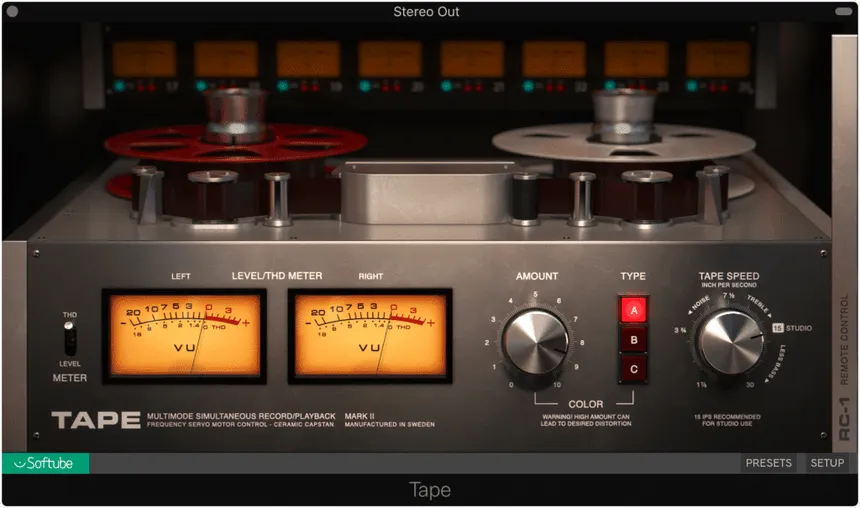Click the black pinch roller
The width and height of the screenshot is (860, 508).
pos(525,199)
